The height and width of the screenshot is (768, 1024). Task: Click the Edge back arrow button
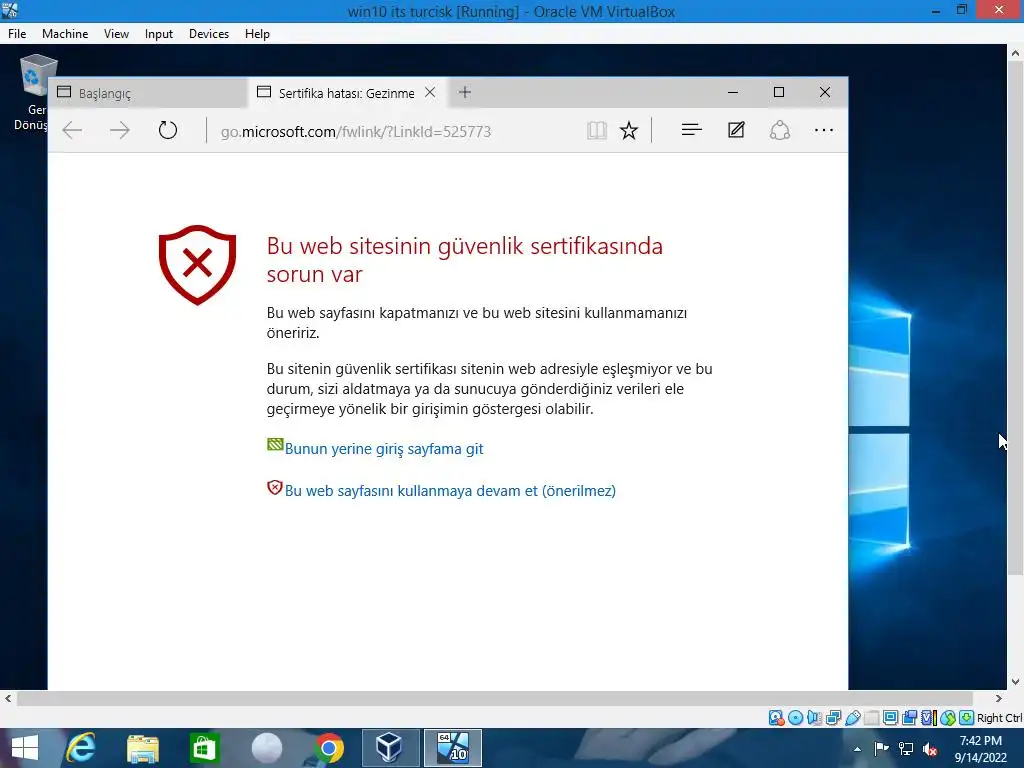pyautogui.click(x=72, y=131)
